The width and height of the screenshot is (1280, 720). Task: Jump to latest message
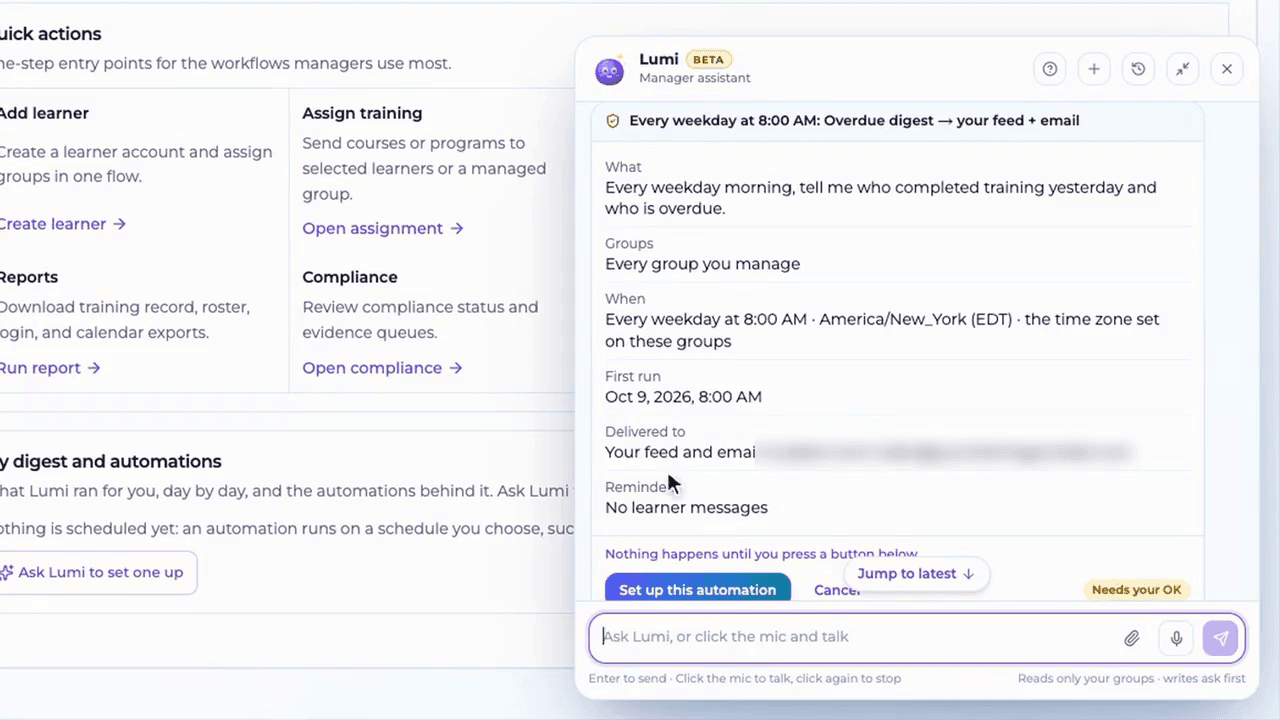coord(915,574)
